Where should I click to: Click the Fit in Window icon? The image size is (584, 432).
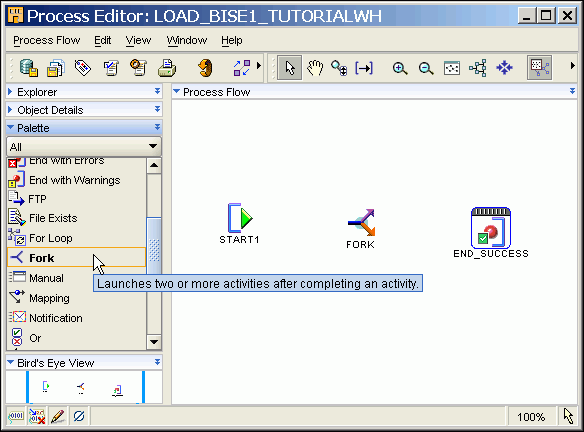pyautogui.click(x=452, y=69)
